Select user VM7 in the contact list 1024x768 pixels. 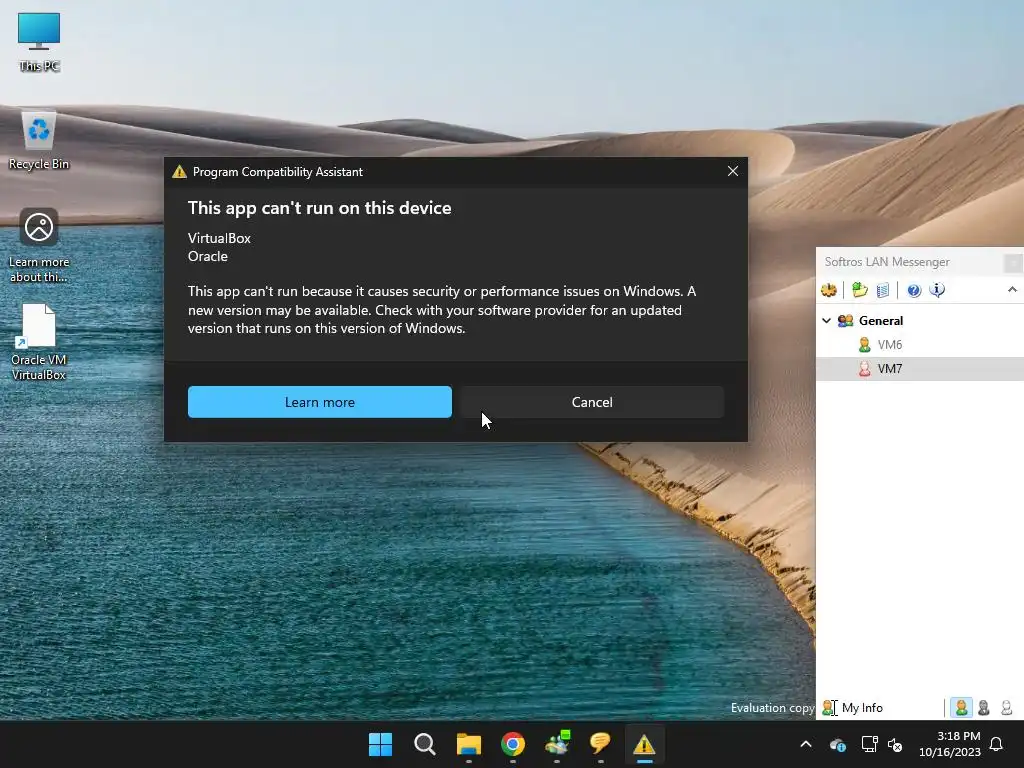[x=920, y=368]
